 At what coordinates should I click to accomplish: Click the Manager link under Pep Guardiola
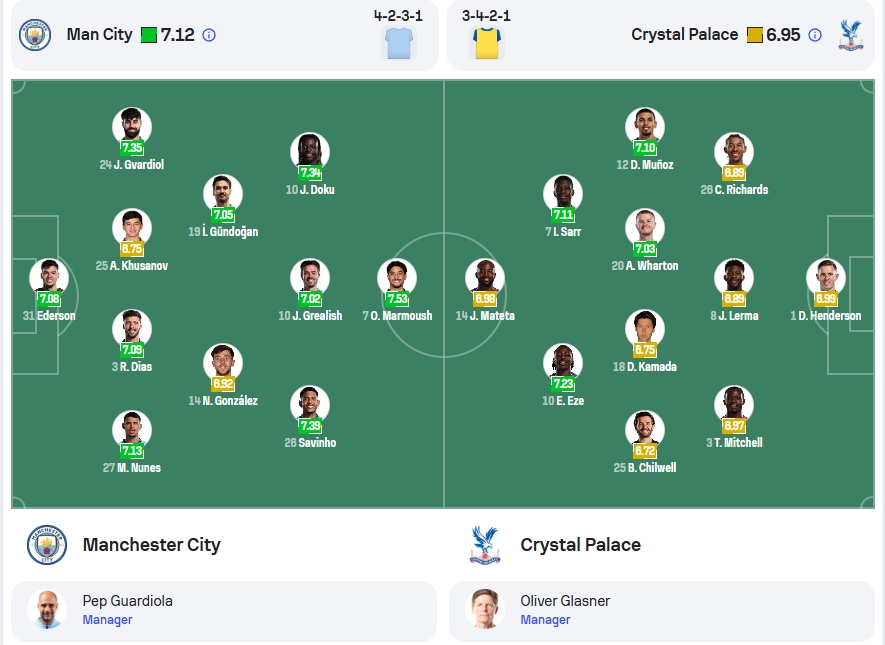point(107,620)
